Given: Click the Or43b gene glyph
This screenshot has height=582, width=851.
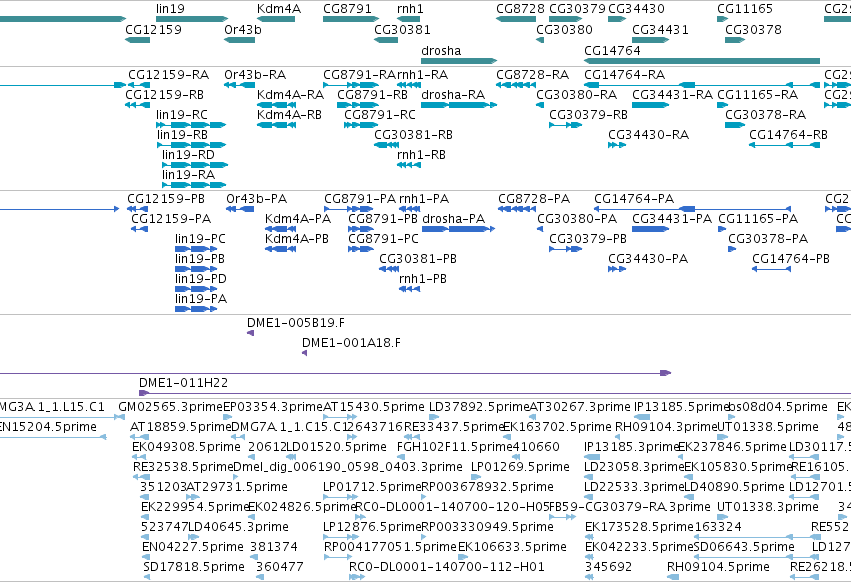Looking at the screenshot, I should point(239,40).
